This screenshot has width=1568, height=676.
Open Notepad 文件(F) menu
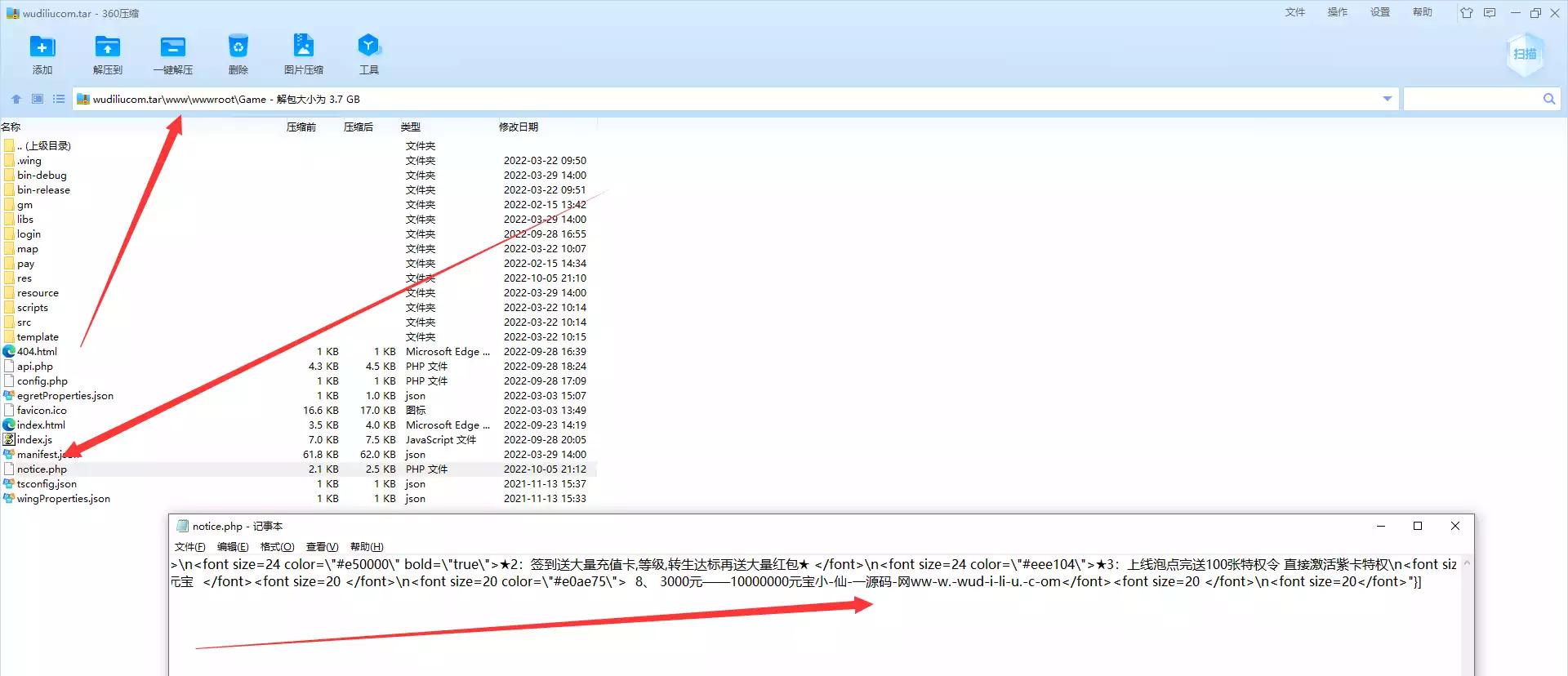189,547
